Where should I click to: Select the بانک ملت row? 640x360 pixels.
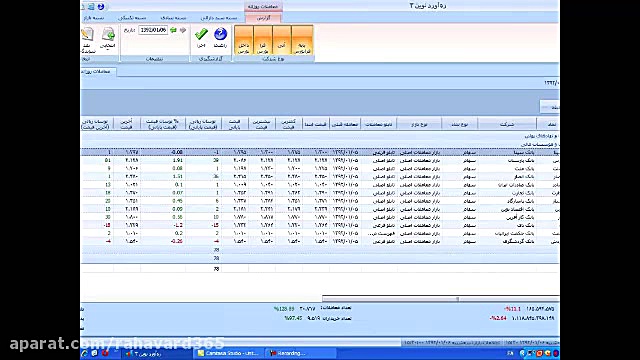point(320,168)
